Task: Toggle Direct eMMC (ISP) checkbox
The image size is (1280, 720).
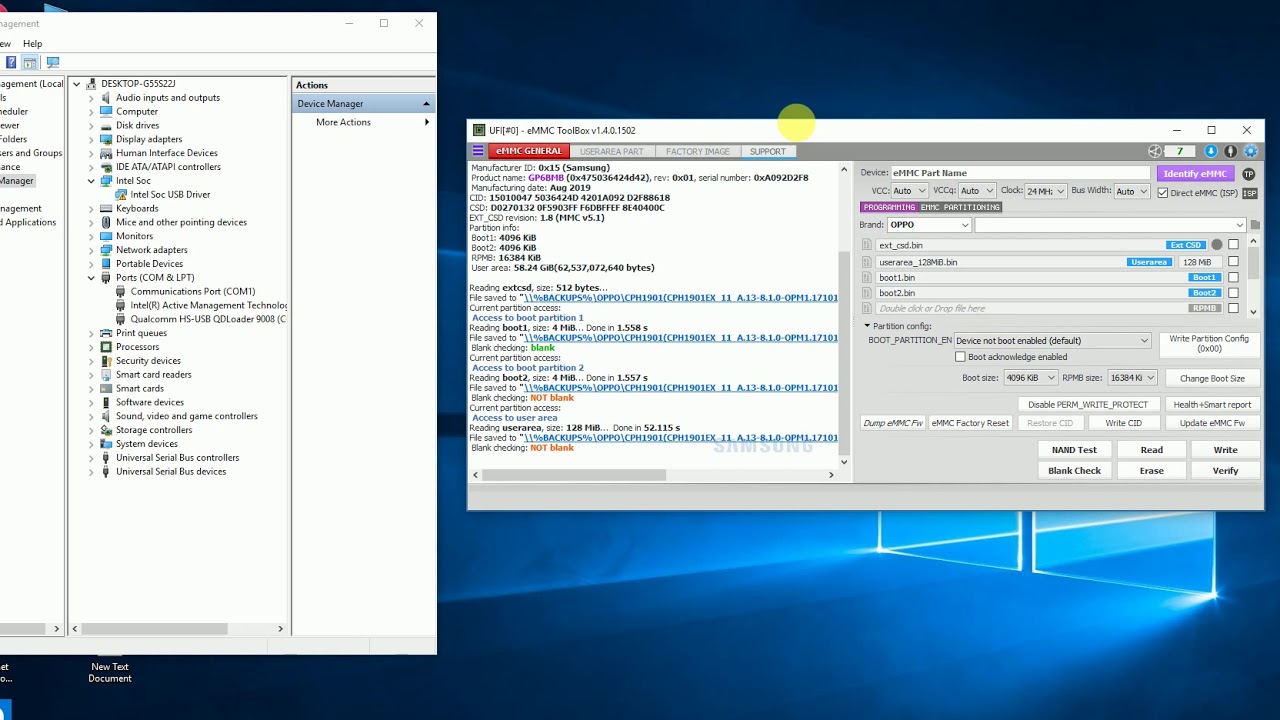Action: [x=1162, y=193]
